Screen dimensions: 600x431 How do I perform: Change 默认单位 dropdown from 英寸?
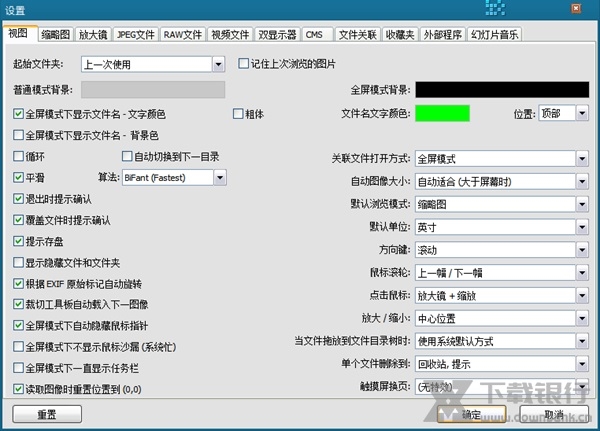[x=502, y=227]
